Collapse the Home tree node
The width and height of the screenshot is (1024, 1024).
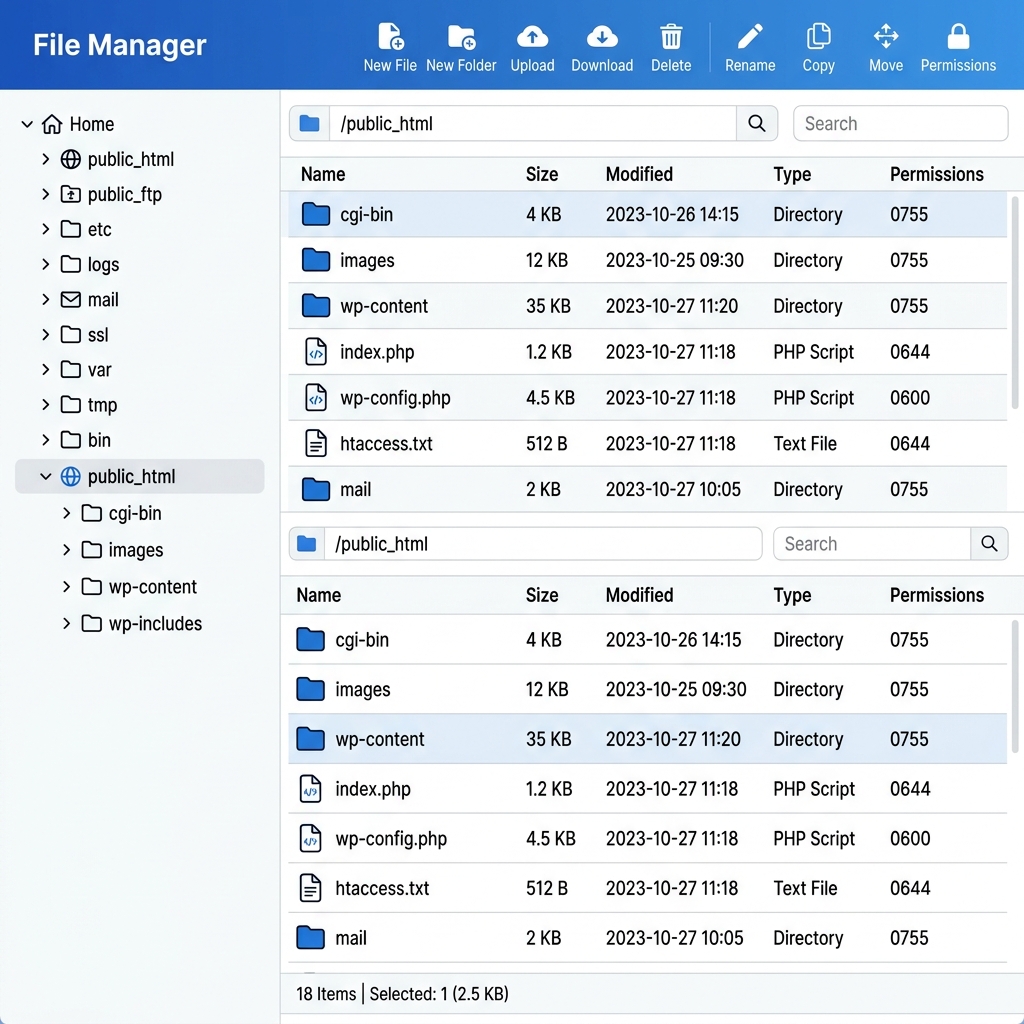(x=27, y=124)
